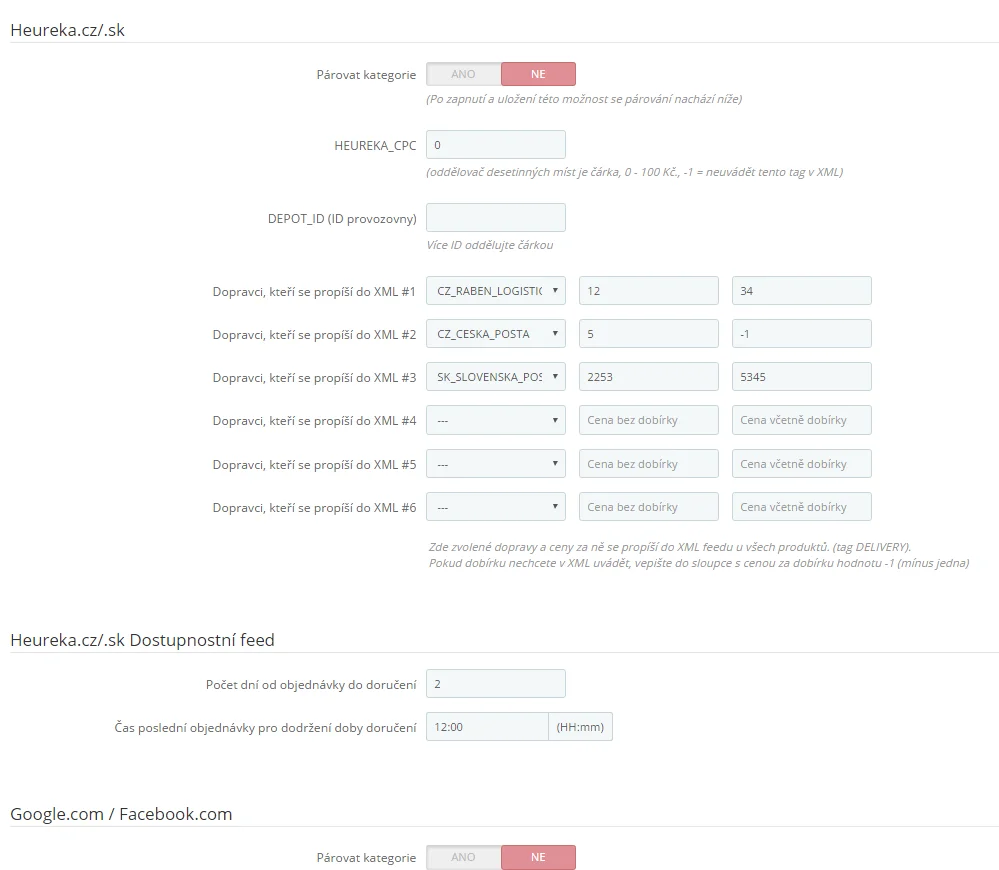Open the carrier dropdown for XML #5

(x=495, y=464)
